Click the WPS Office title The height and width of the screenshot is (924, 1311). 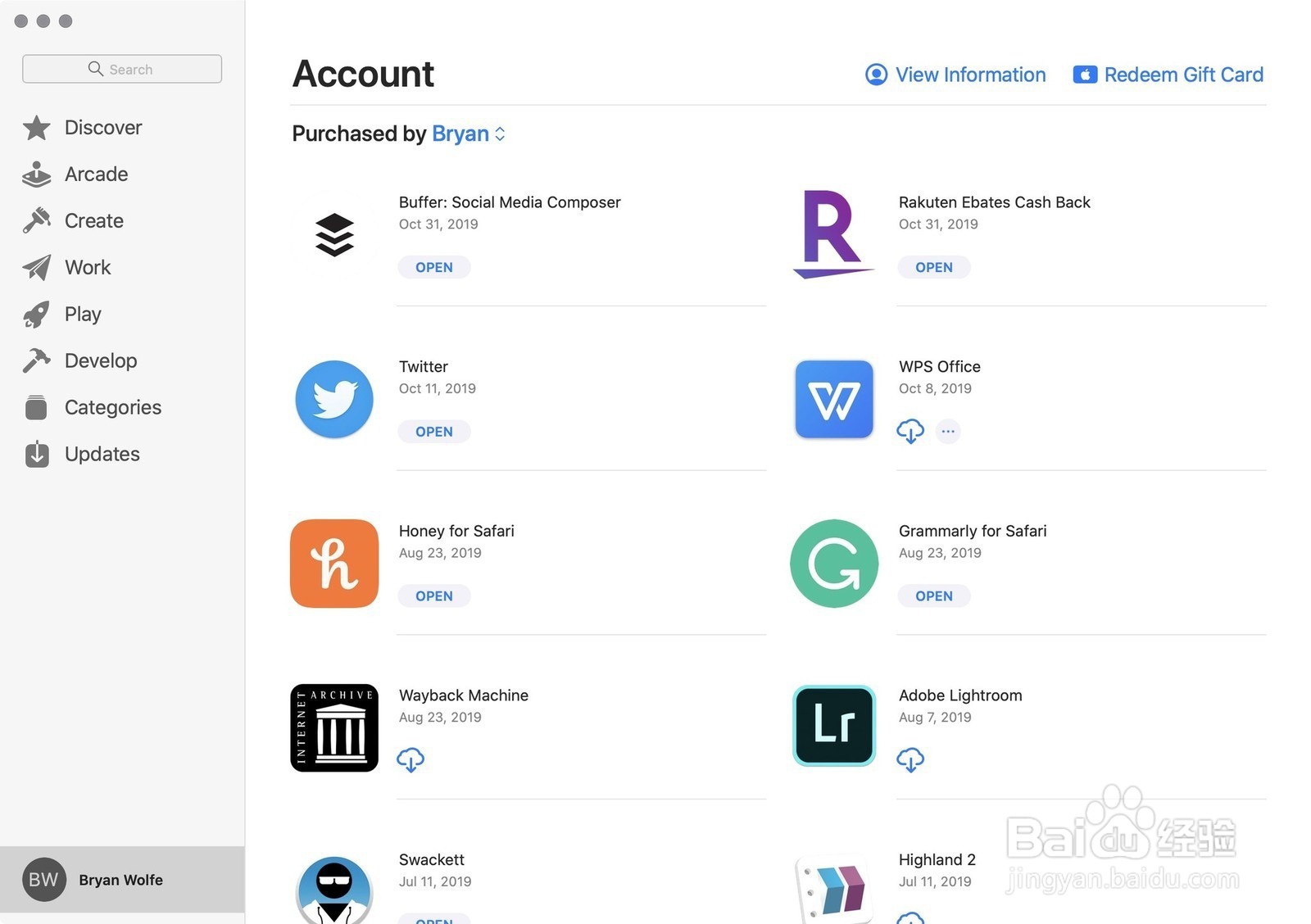pyautogui.click(x=940, y=367)
